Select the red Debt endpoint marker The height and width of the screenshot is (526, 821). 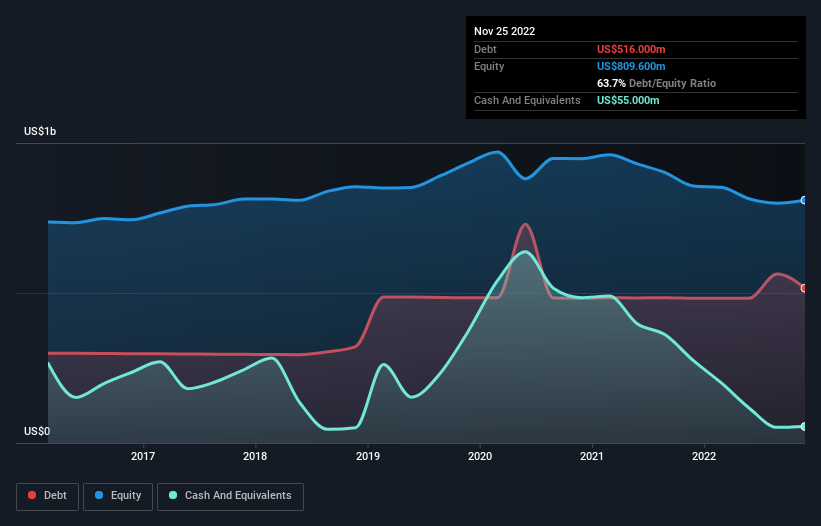click(x=804, y=288)
